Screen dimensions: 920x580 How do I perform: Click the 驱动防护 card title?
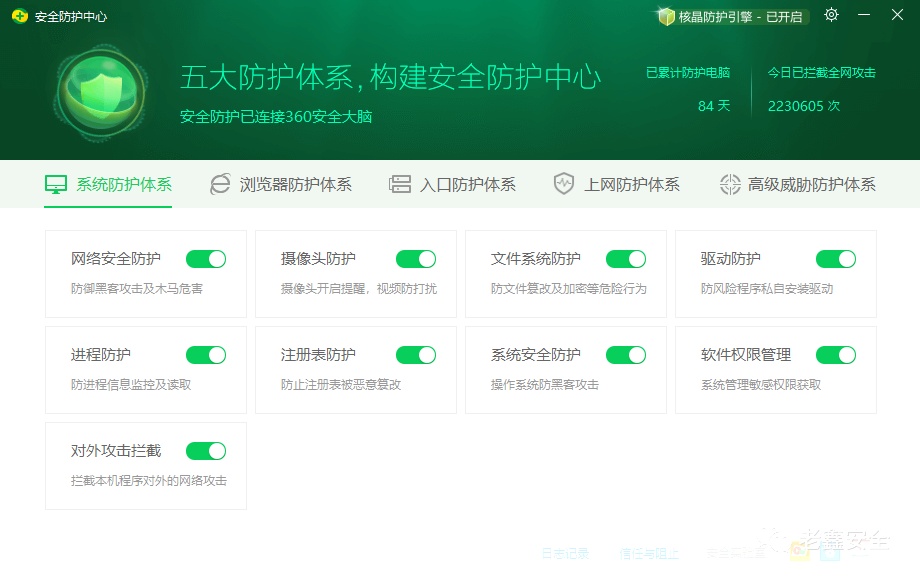coord(730,259)
